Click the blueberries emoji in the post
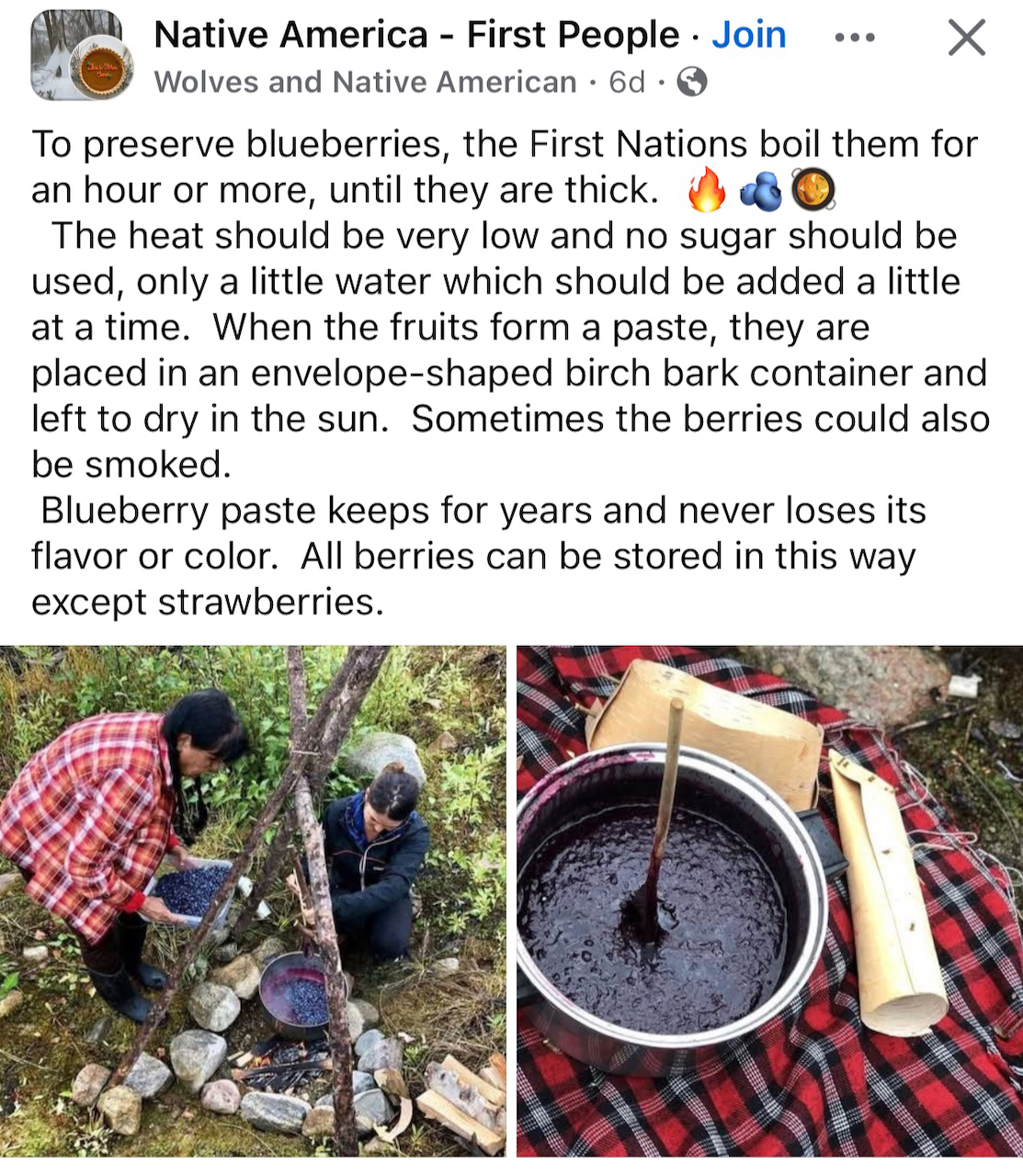Screen dimensions: 1023x1176 coord(760,191)
